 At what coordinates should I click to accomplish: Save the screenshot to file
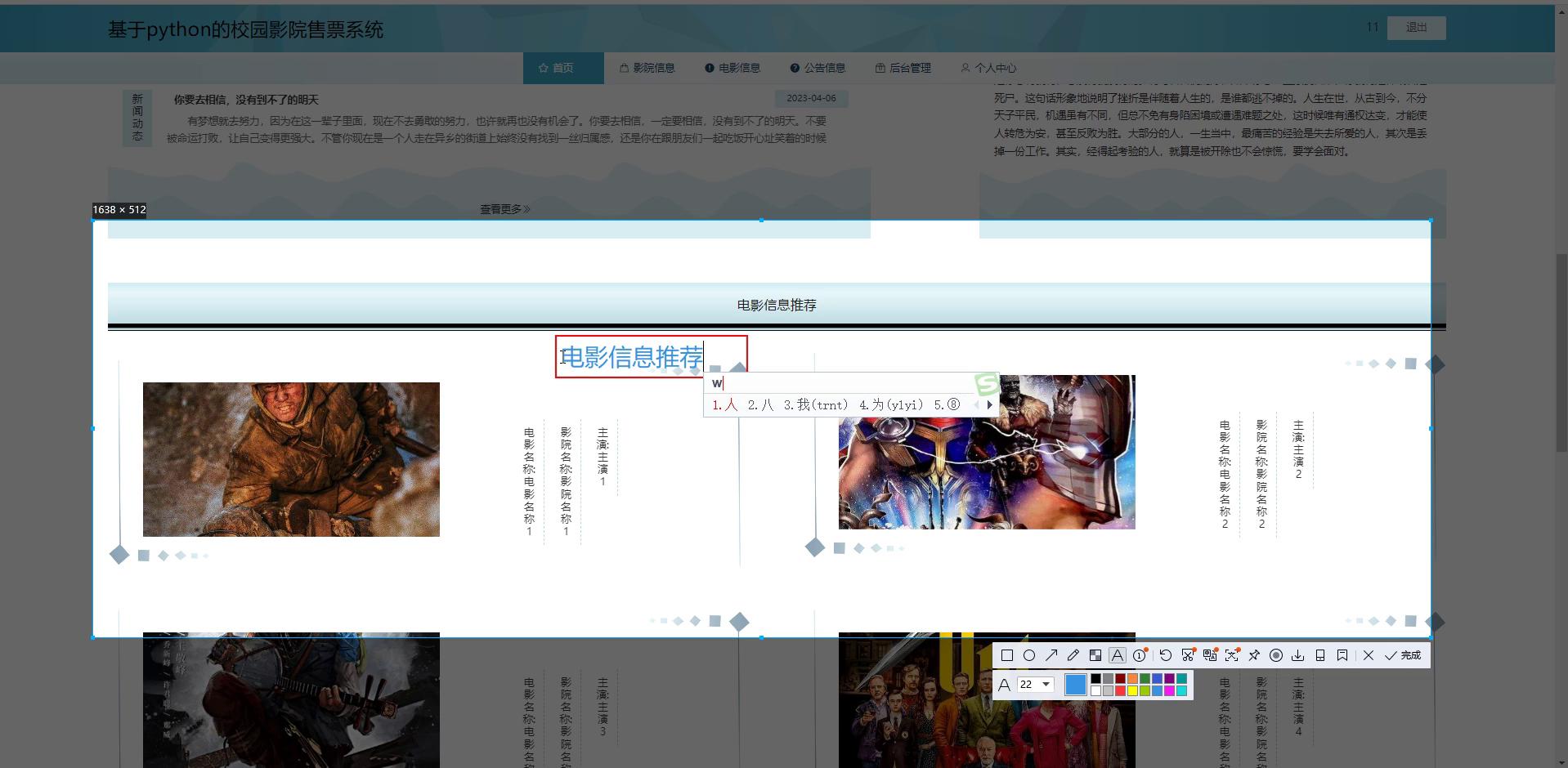click(1298, 655)
